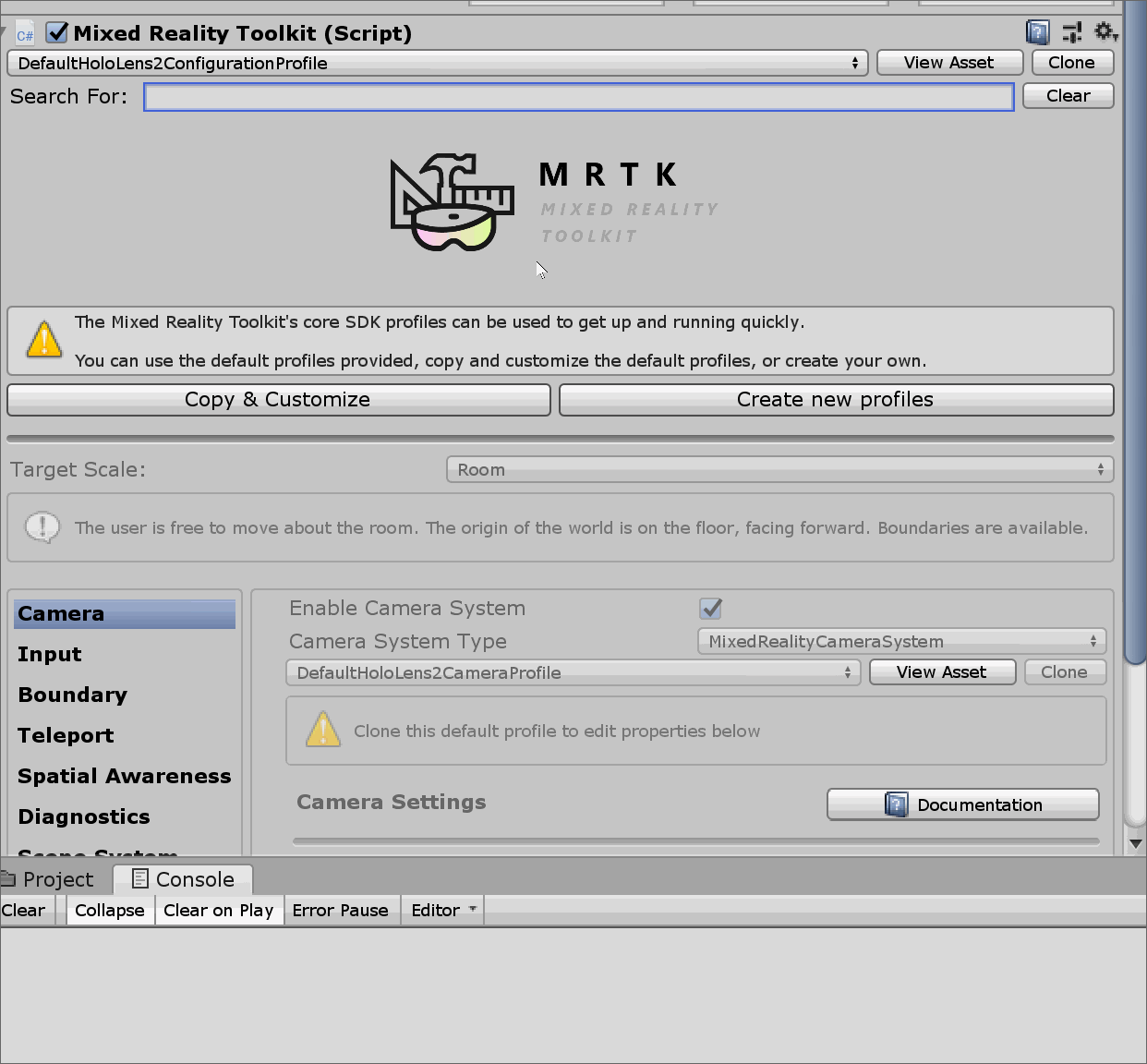This screenshot has height=1064, width=1147.
Task: Toggle Enable Camera System
Action: (x=710, y=608)
